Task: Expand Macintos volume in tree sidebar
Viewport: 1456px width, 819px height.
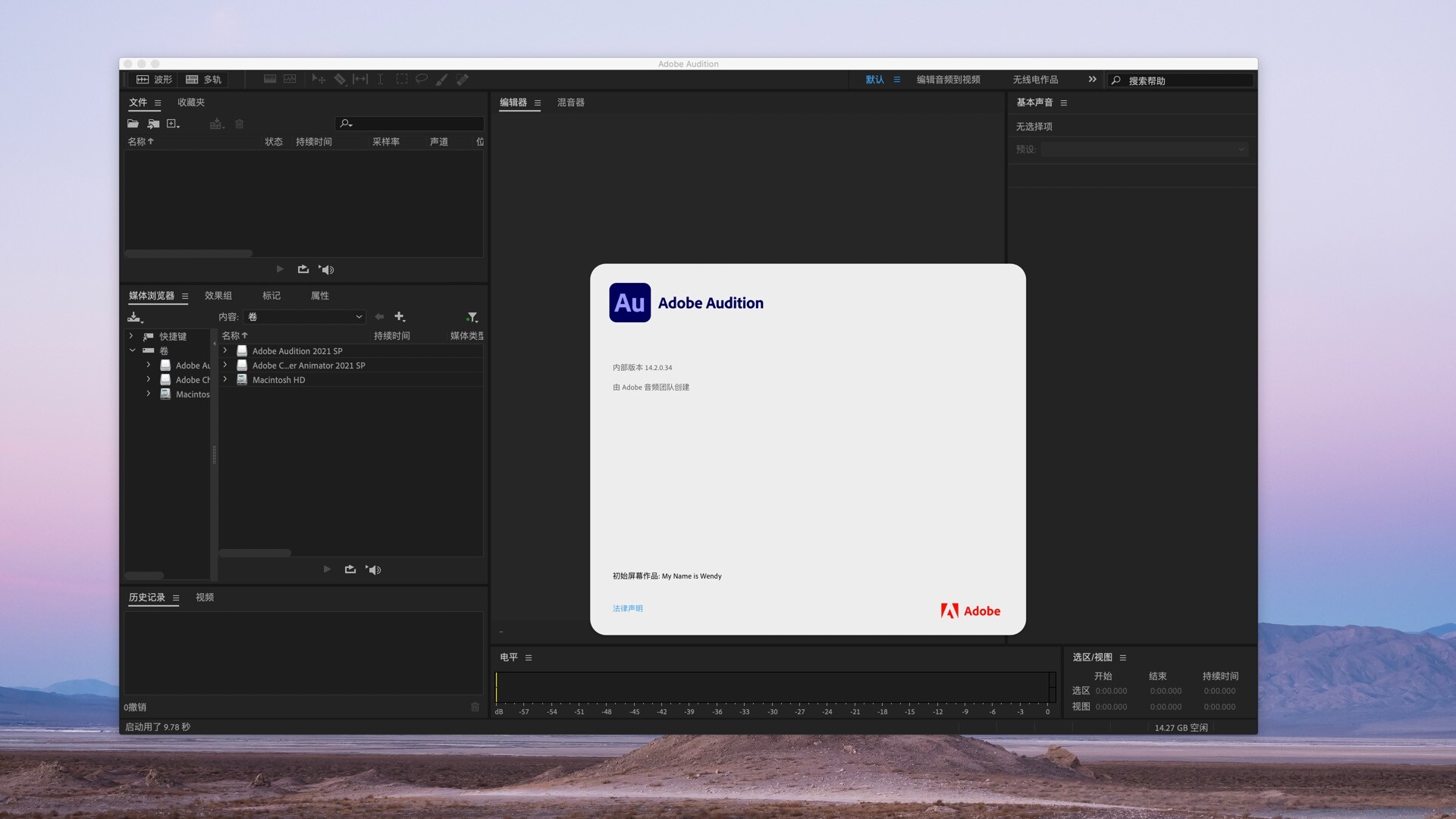Action: [149, 394]
